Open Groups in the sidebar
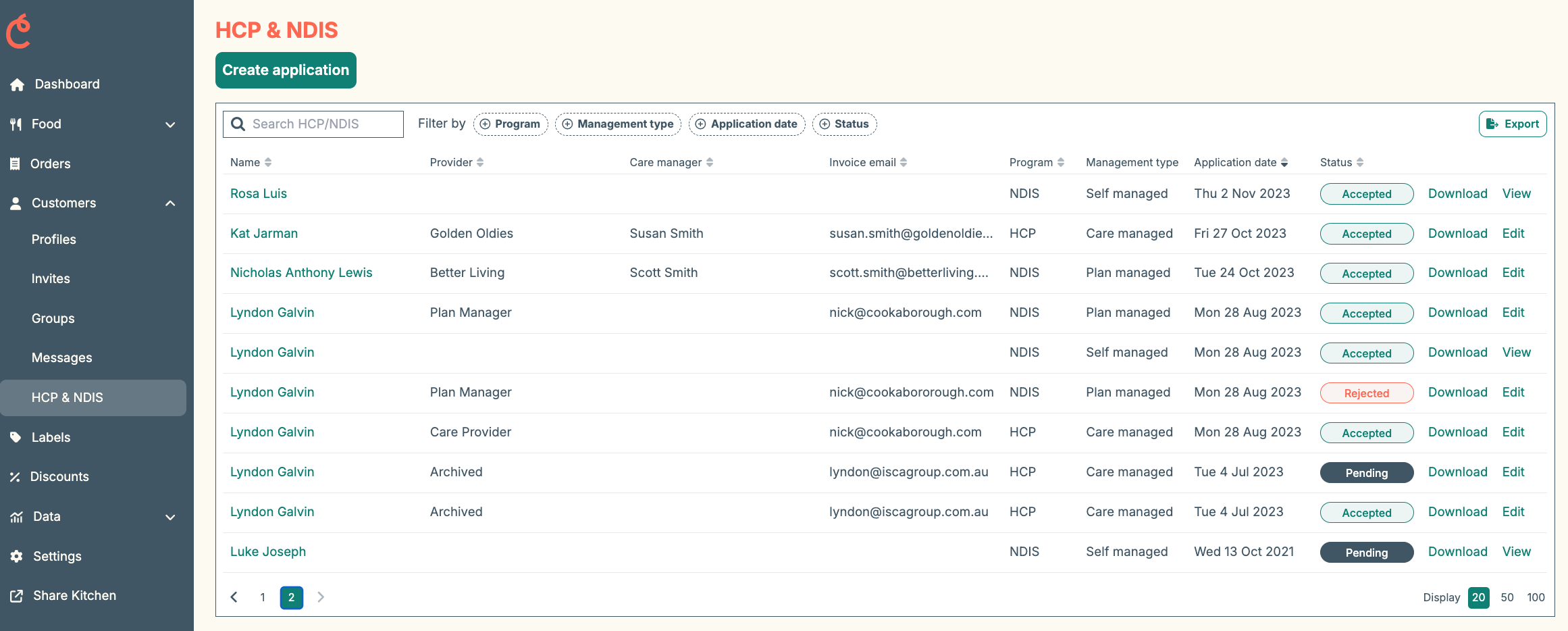The image size is (1568, 631). click(53, 319)
